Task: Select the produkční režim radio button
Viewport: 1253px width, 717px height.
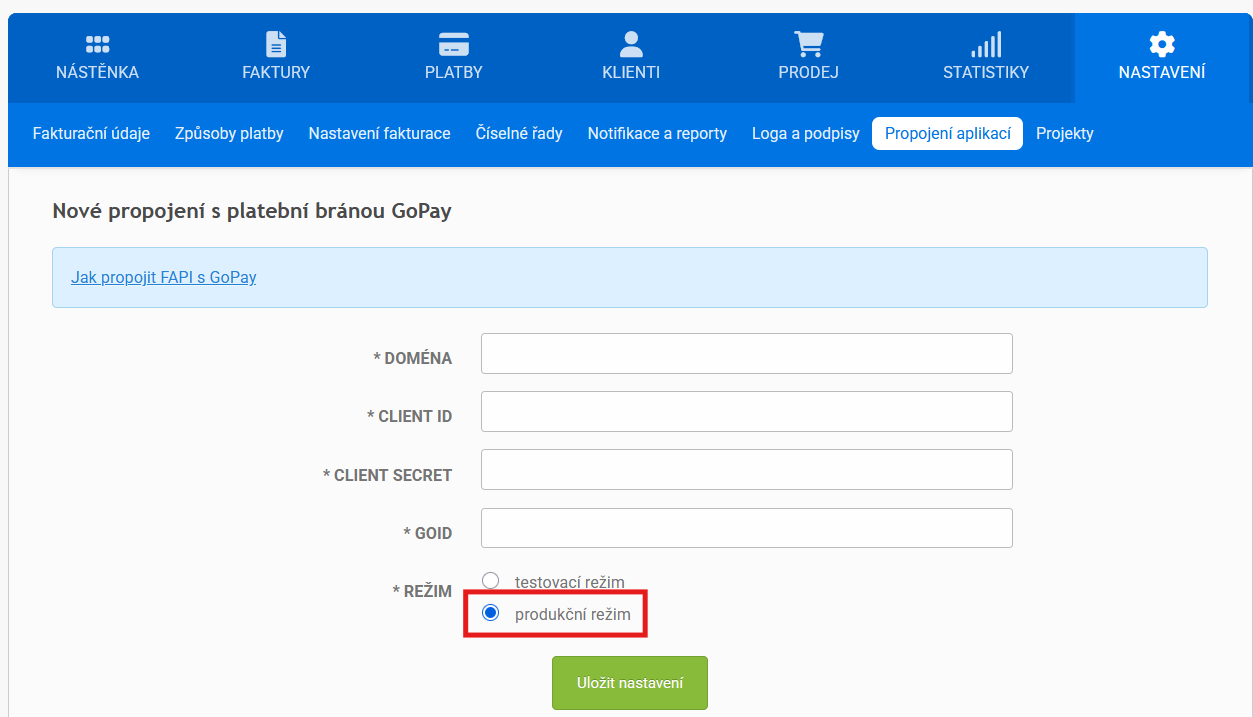Action: pyautogui.click(x=490, y=613)
